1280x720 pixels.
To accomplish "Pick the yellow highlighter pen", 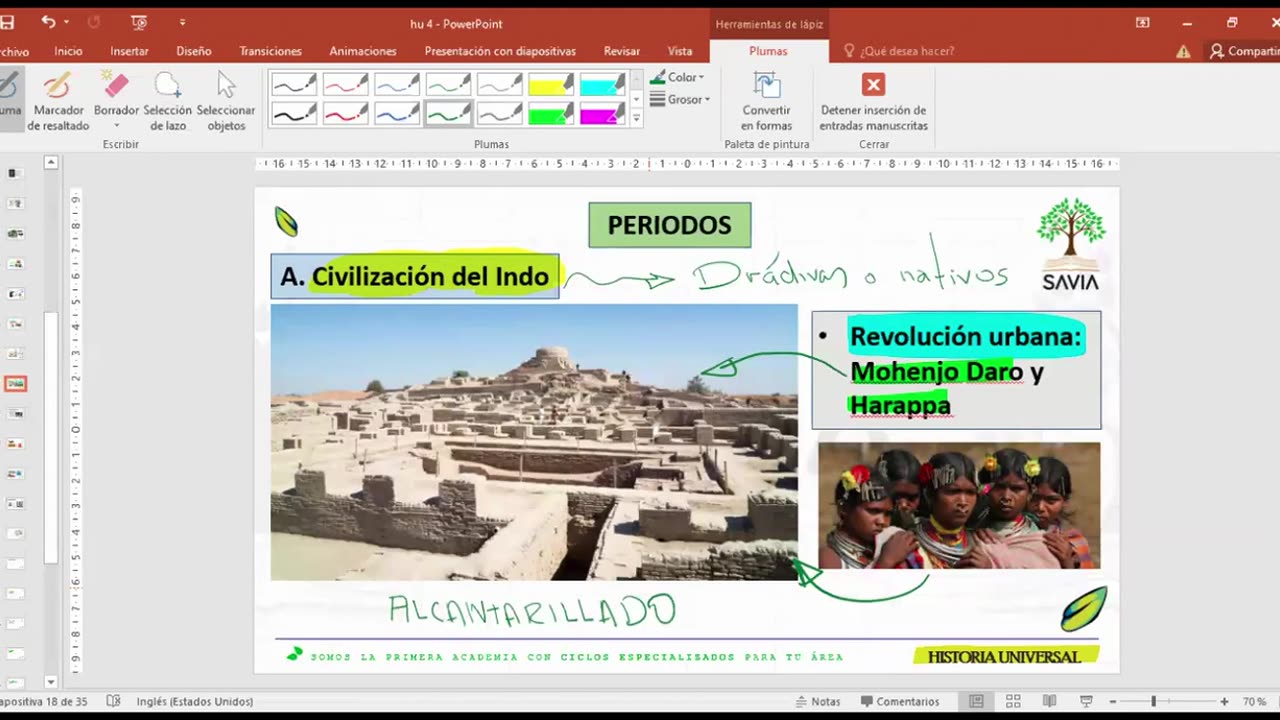I will click(x=550, y=85).
